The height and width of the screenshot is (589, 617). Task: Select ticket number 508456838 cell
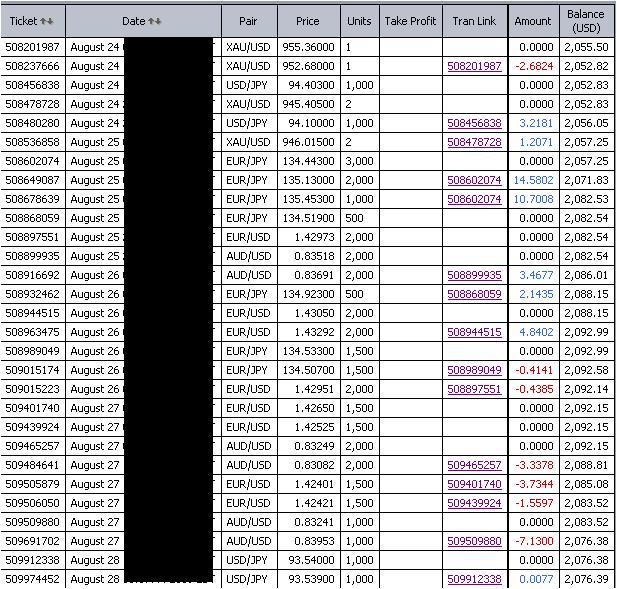click(32, 85)
